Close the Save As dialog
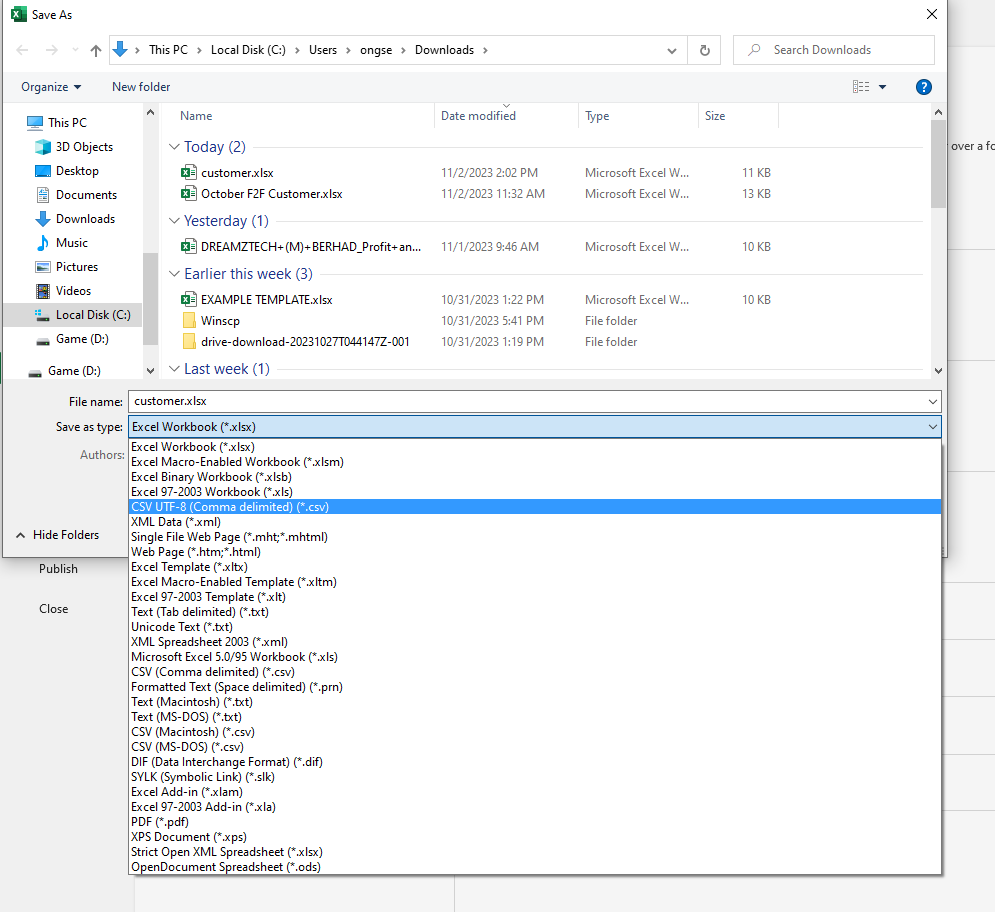Screen dimensions: 995x912 pyautogui.click(x=932, y=14)
